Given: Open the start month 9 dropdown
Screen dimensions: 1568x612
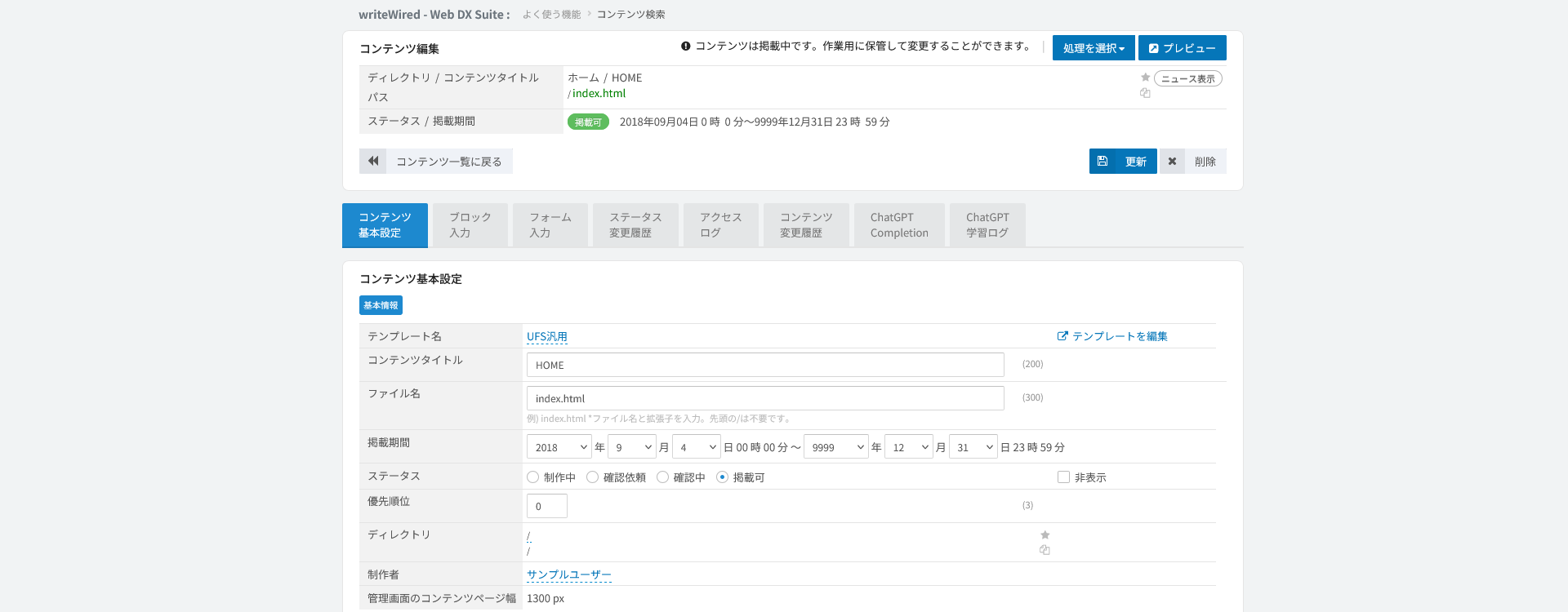Looking at the screenshot, I should coord(632,447).
